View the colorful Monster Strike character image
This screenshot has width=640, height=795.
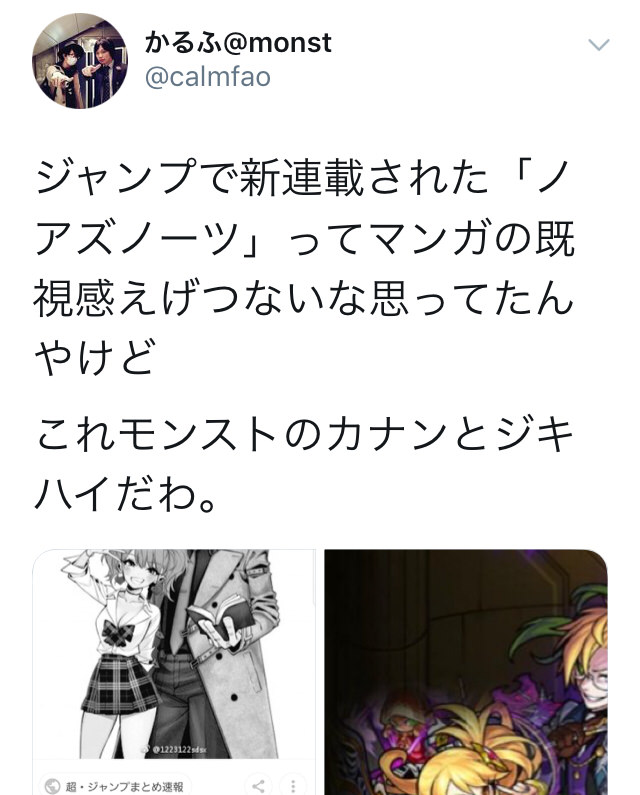point(466,672)
